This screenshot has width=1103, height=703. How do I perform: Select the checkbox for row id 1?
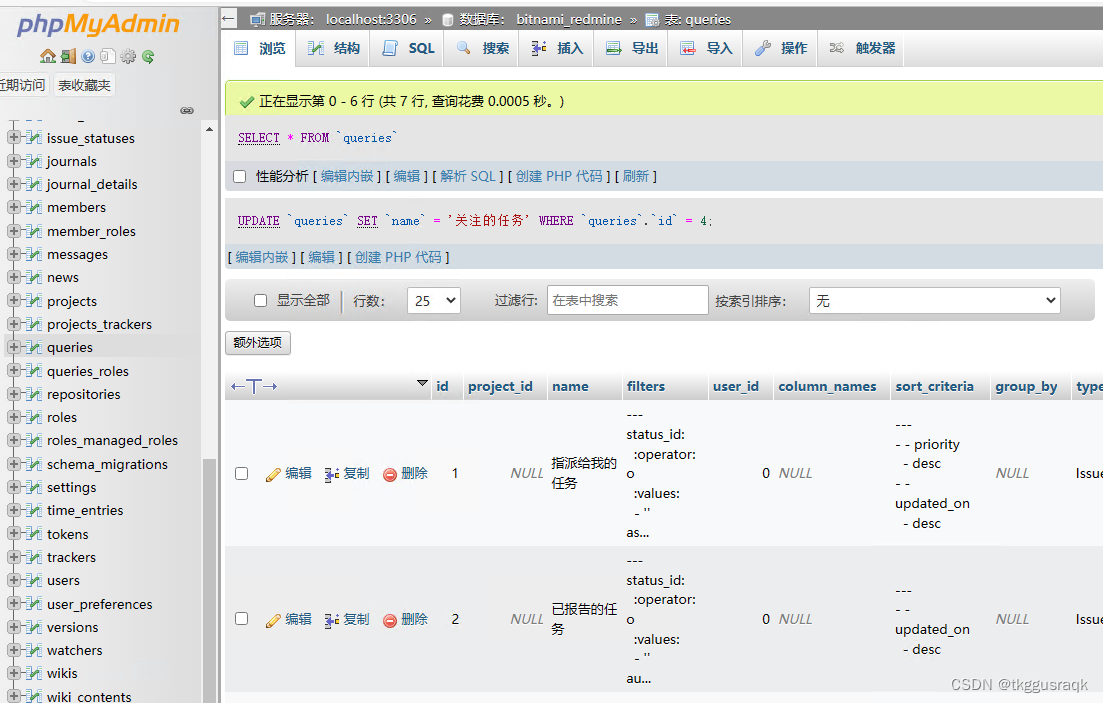240,473
